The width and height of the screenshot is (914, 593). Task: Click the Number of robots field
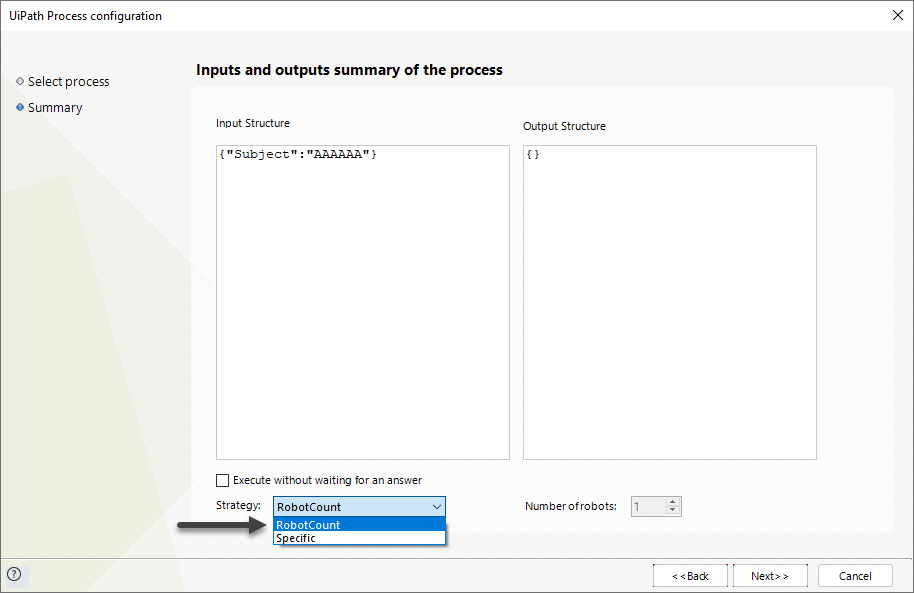[x=649, y=507]
